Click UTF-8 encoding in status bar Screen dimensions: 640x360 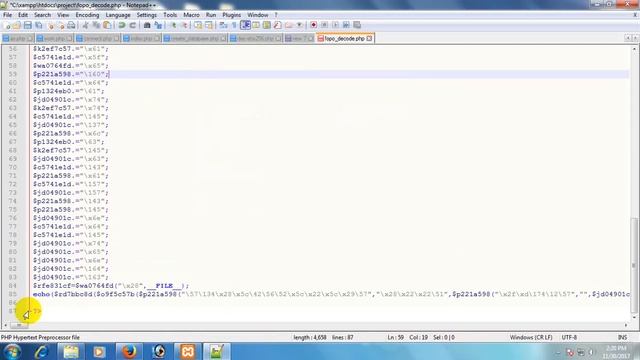tap(569, 338)
